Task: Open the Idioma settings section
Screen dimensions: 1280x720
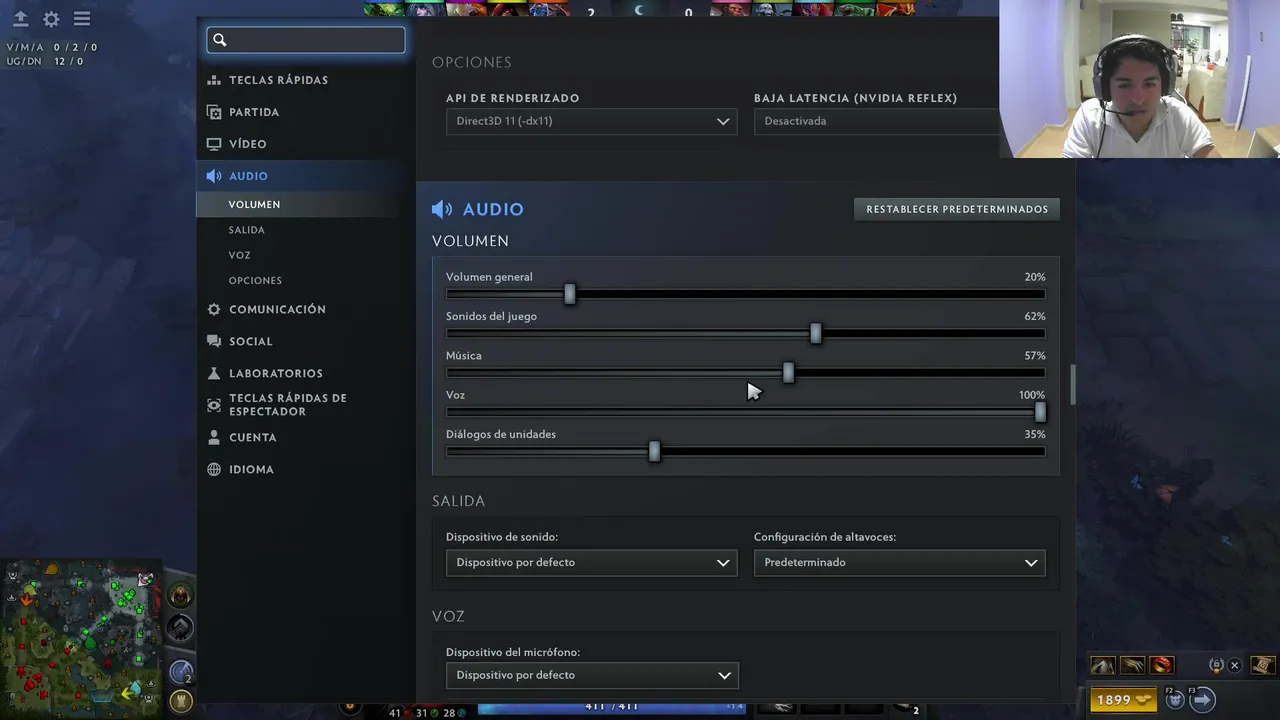Action: (251, 469)
